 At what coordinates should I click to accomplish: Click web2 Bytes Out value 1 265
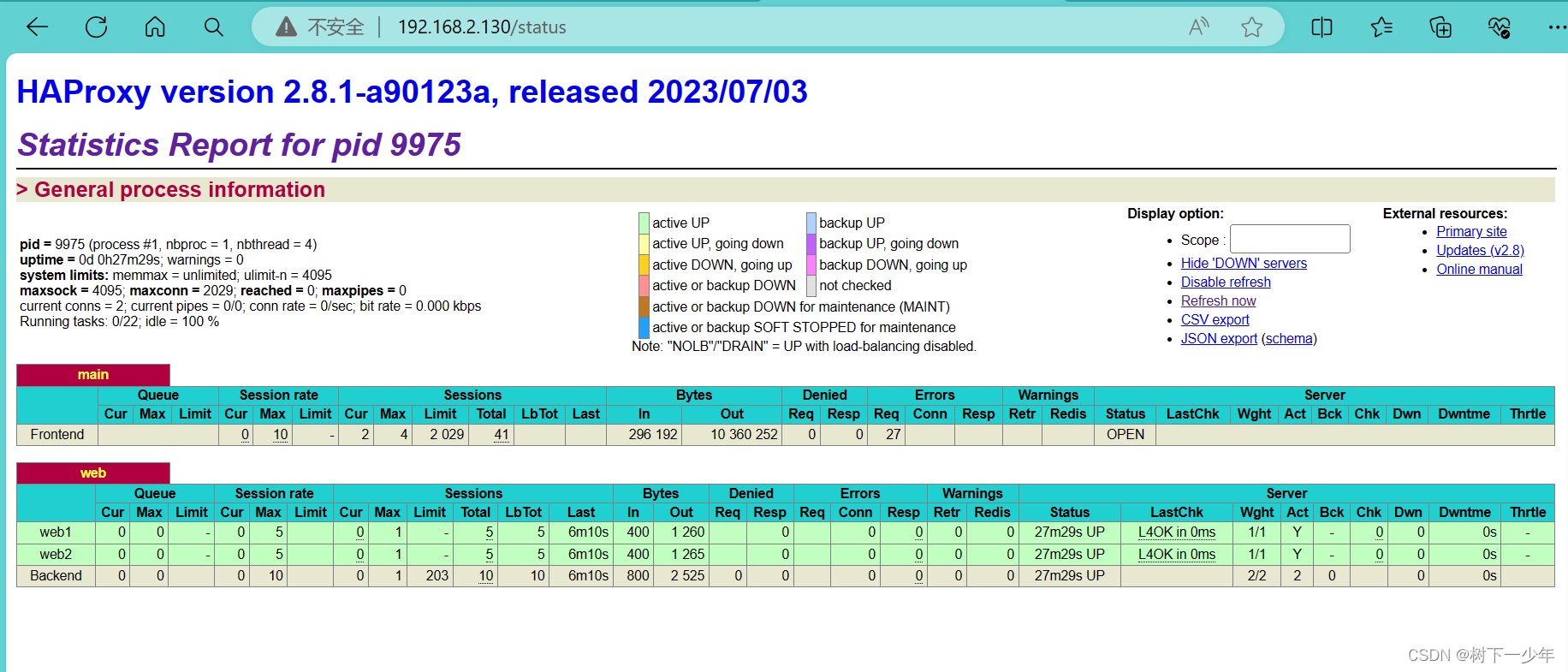pos(687,554)
